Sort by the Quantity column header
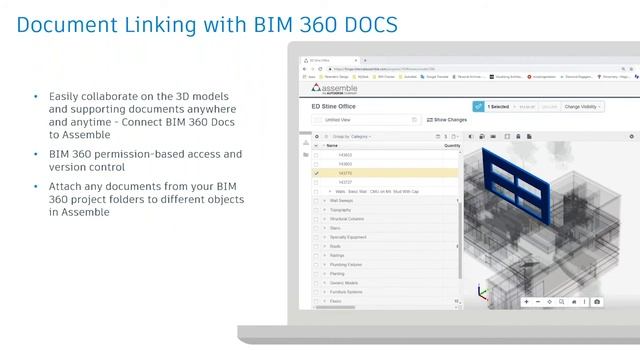The width and height of the screenshot is (640, 360). [x=452, y=146]
